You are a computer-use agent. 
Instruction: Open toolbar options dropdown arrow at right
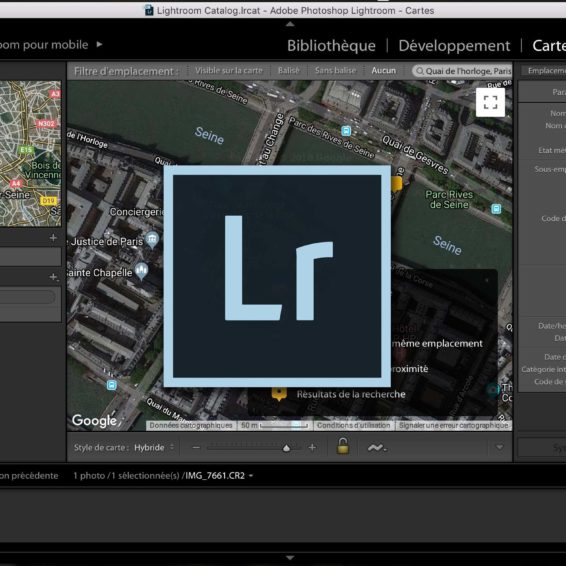[500, 447]
